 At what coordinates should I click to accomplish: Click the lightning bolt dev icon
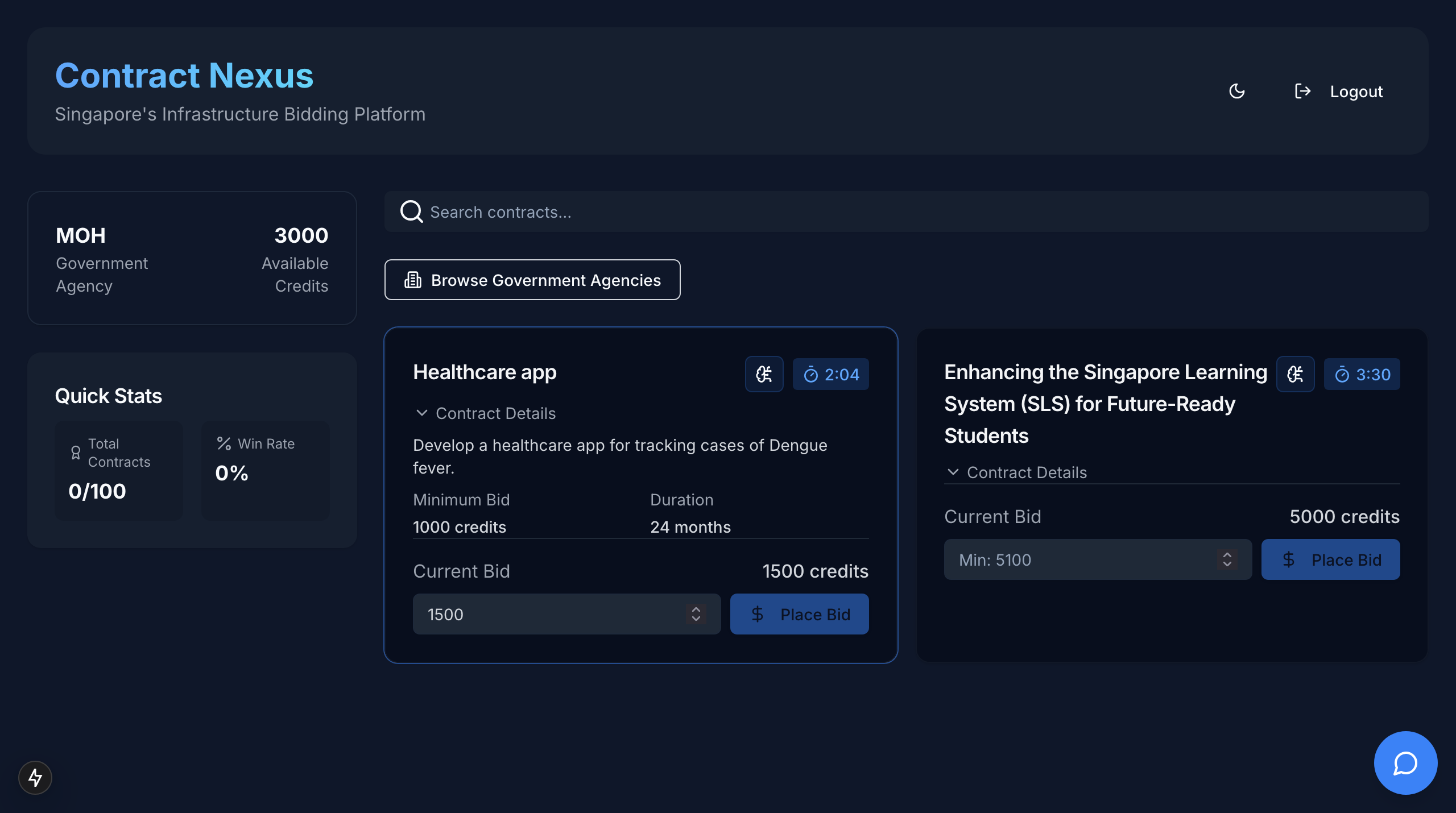[x=35, y=777]
